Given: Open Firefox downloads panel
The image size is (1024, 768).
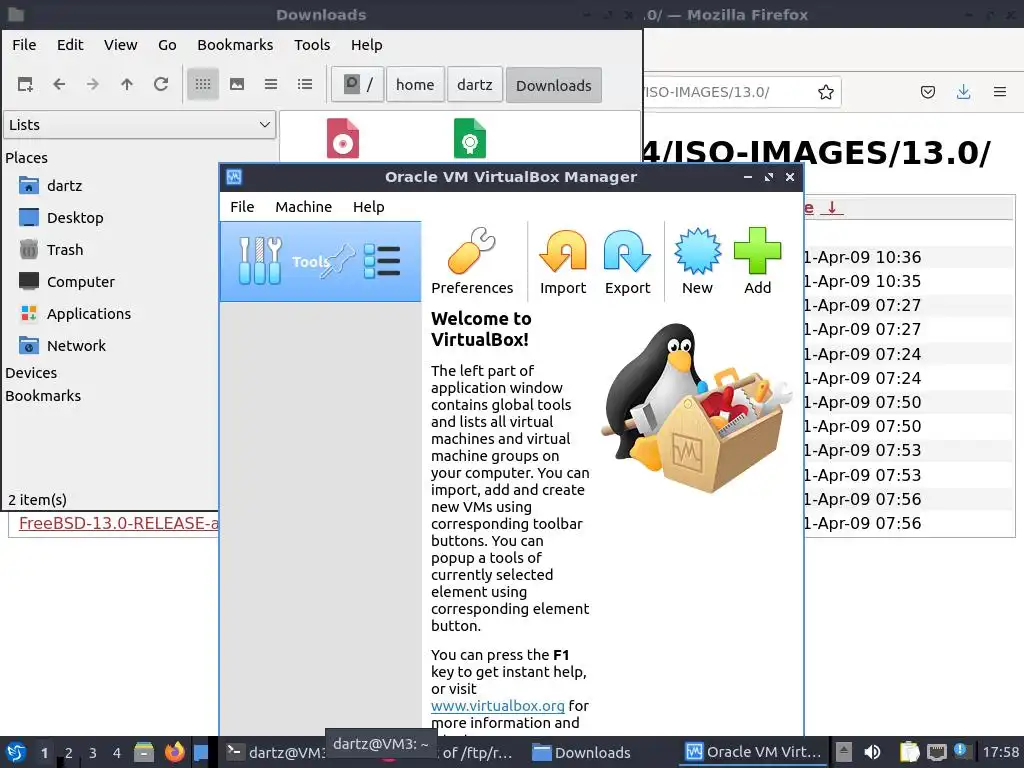Looking at the screenshot, I should tap(963, 92).
